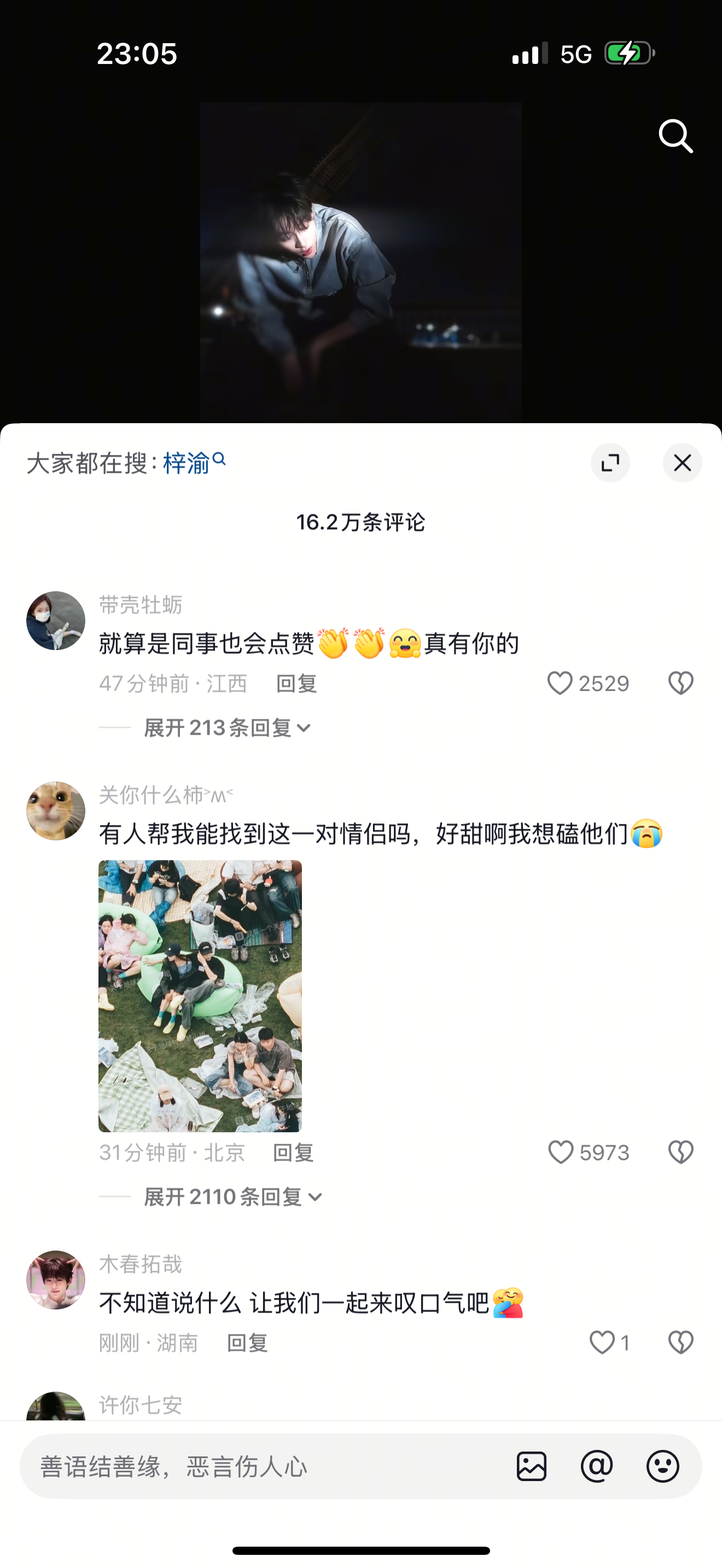Image resolution: width=722 pixels, height=1568 pixels.
Task: Like the comment with 5973 likes
Action: pos(561,1152)
